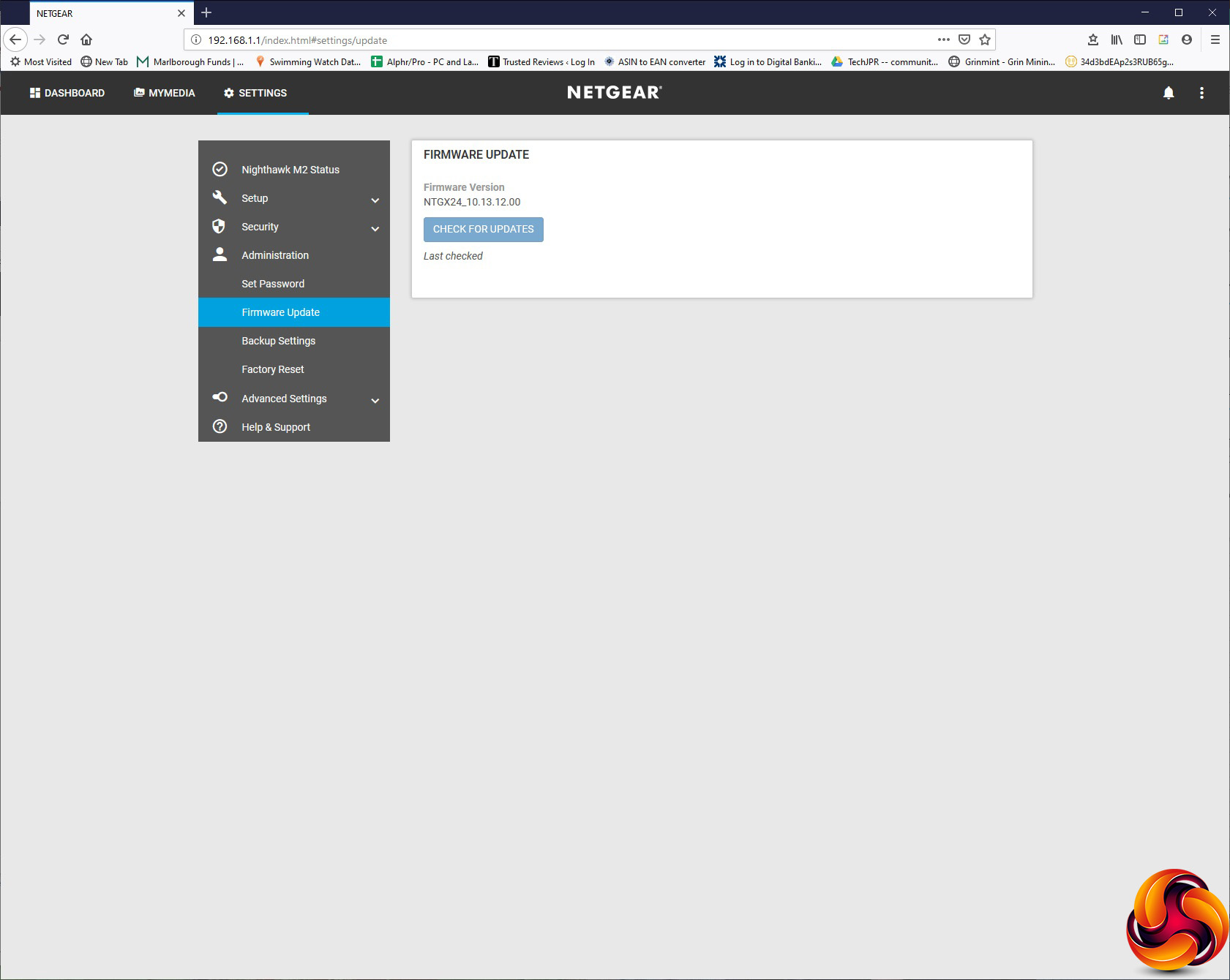This screenshot has height=980, width=1230.
Task: Open the Trusted Reviews Log In bookmark
Action: [541, 61]
